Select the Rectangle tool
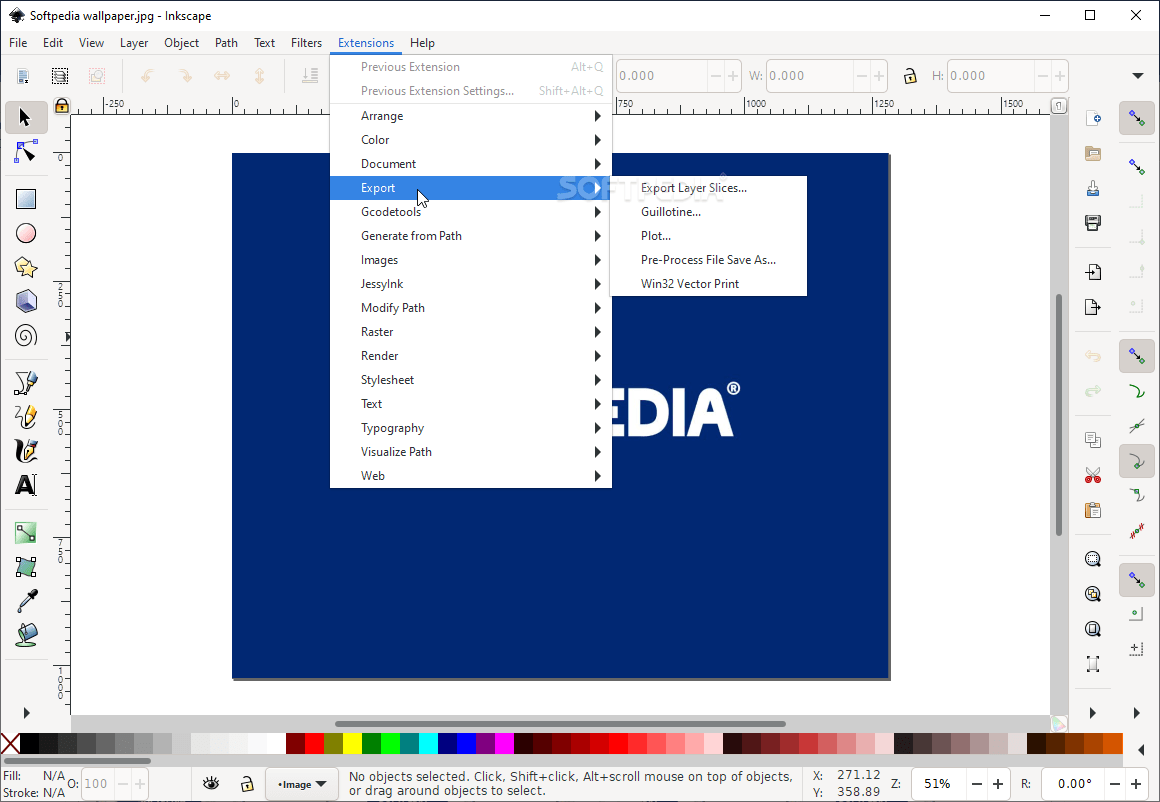Image resolution: width=1160 pixels, height=802 pixels. 25,198
